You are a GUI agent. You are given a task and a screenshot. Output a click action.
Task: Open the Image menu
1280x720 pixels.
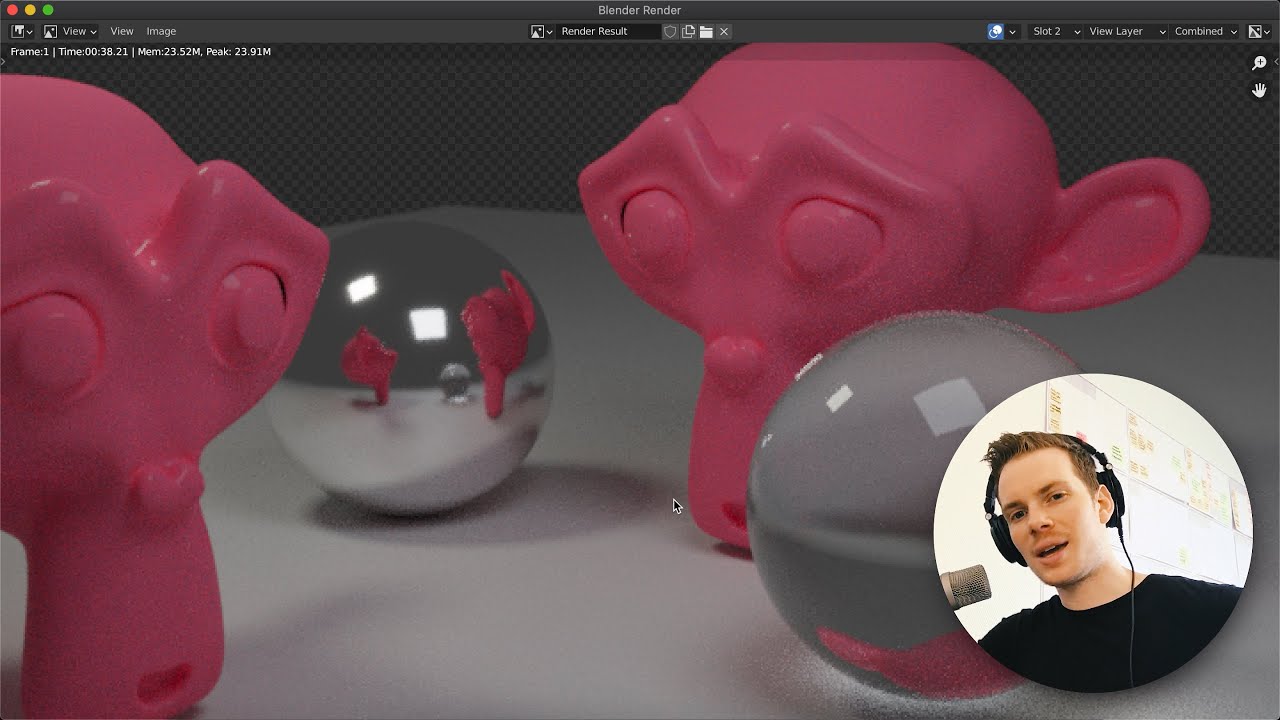tap(161, 31)
